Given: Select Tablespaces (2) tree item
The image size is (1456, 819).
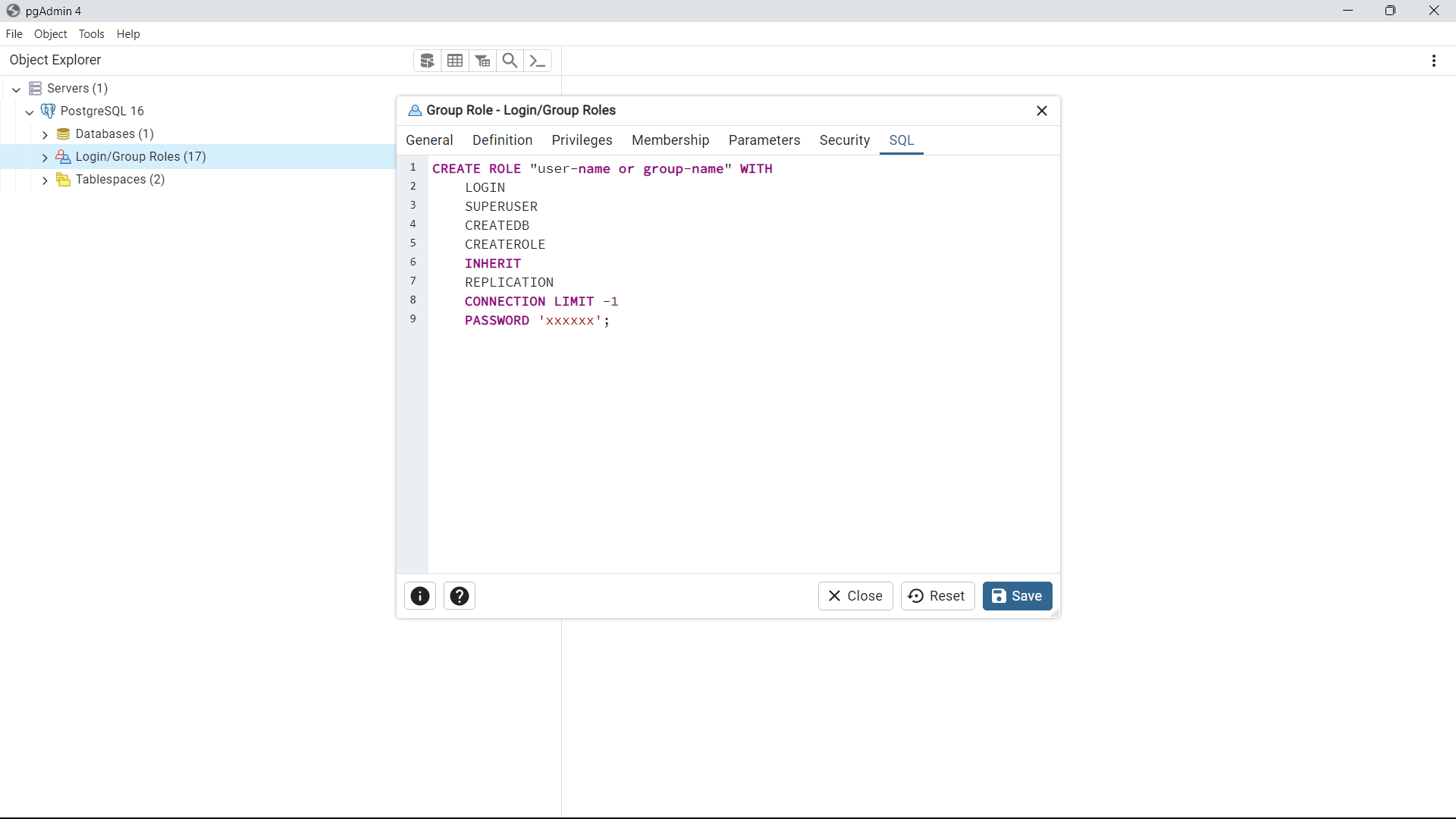Looking at the screenshot, I should point(121,180).
